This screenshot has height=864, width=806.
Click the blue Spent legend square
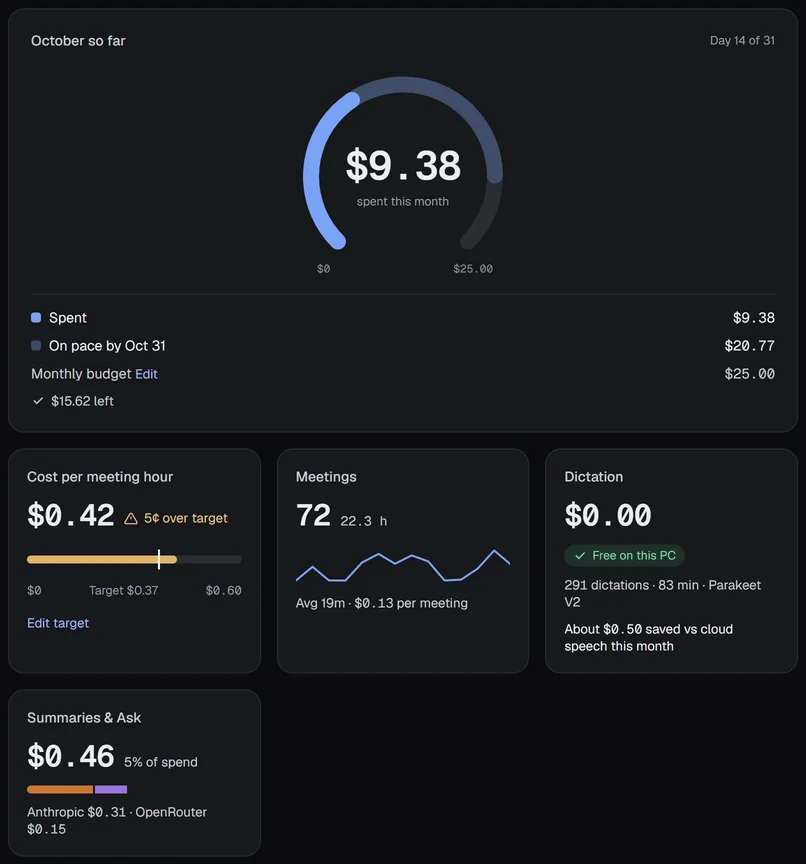coord(36,317)
